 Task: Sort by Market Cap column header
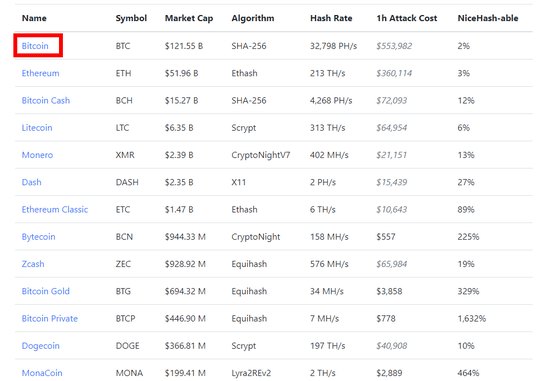point(189,18)
